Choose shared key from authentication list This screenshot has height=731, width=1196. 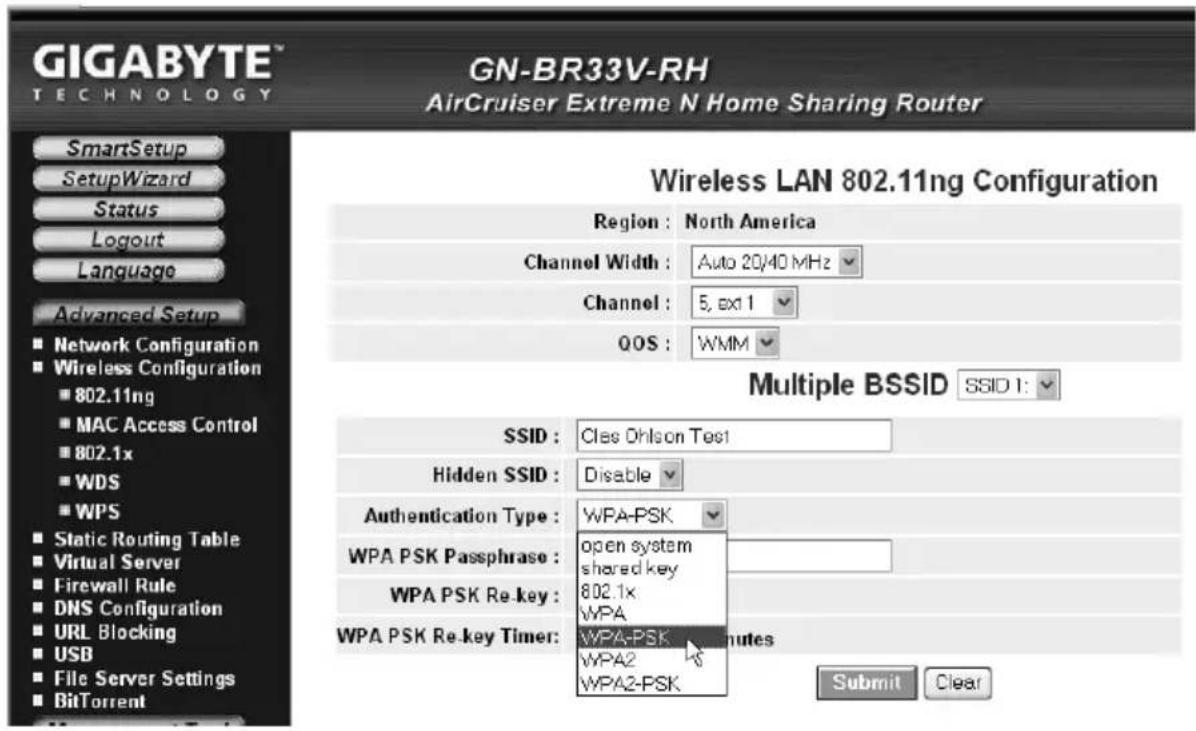(x=651, y=568)
